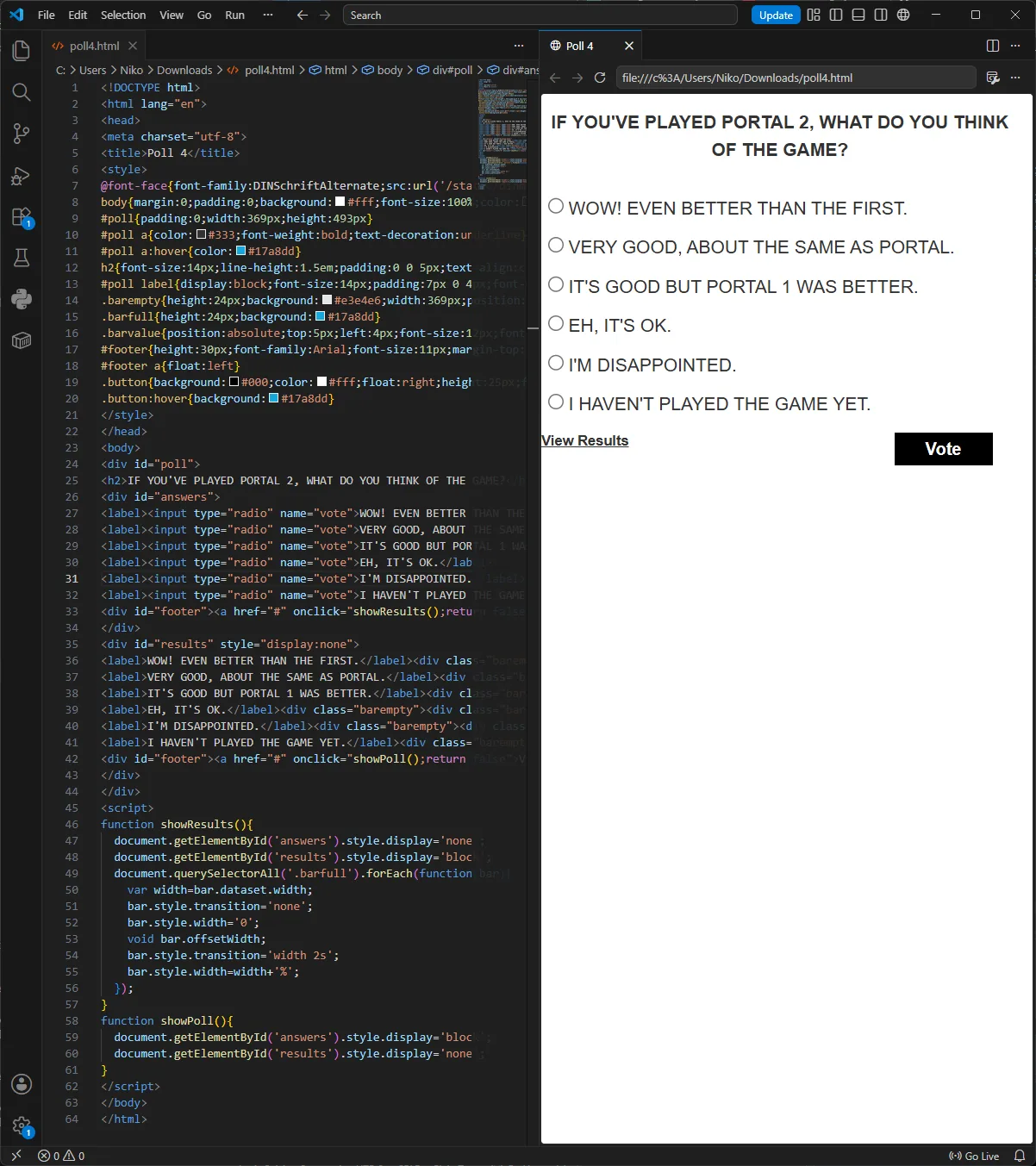Switch to the Poll 4 preview tab
Screen dimensions: 1036x1166
click(591, 46)
